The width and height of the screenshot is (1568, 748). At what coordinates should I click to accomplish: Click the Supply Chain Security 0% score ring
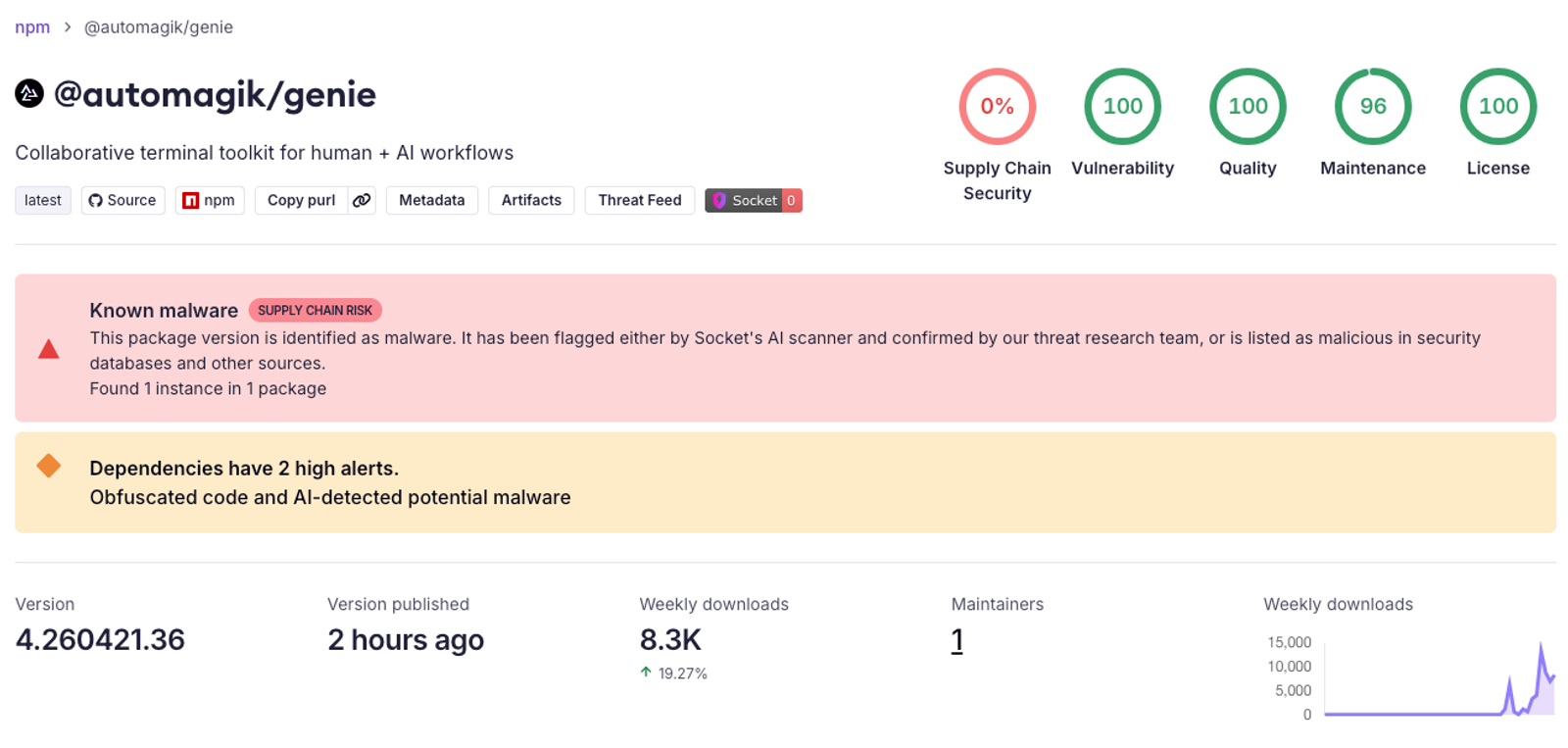click(998, 106)
